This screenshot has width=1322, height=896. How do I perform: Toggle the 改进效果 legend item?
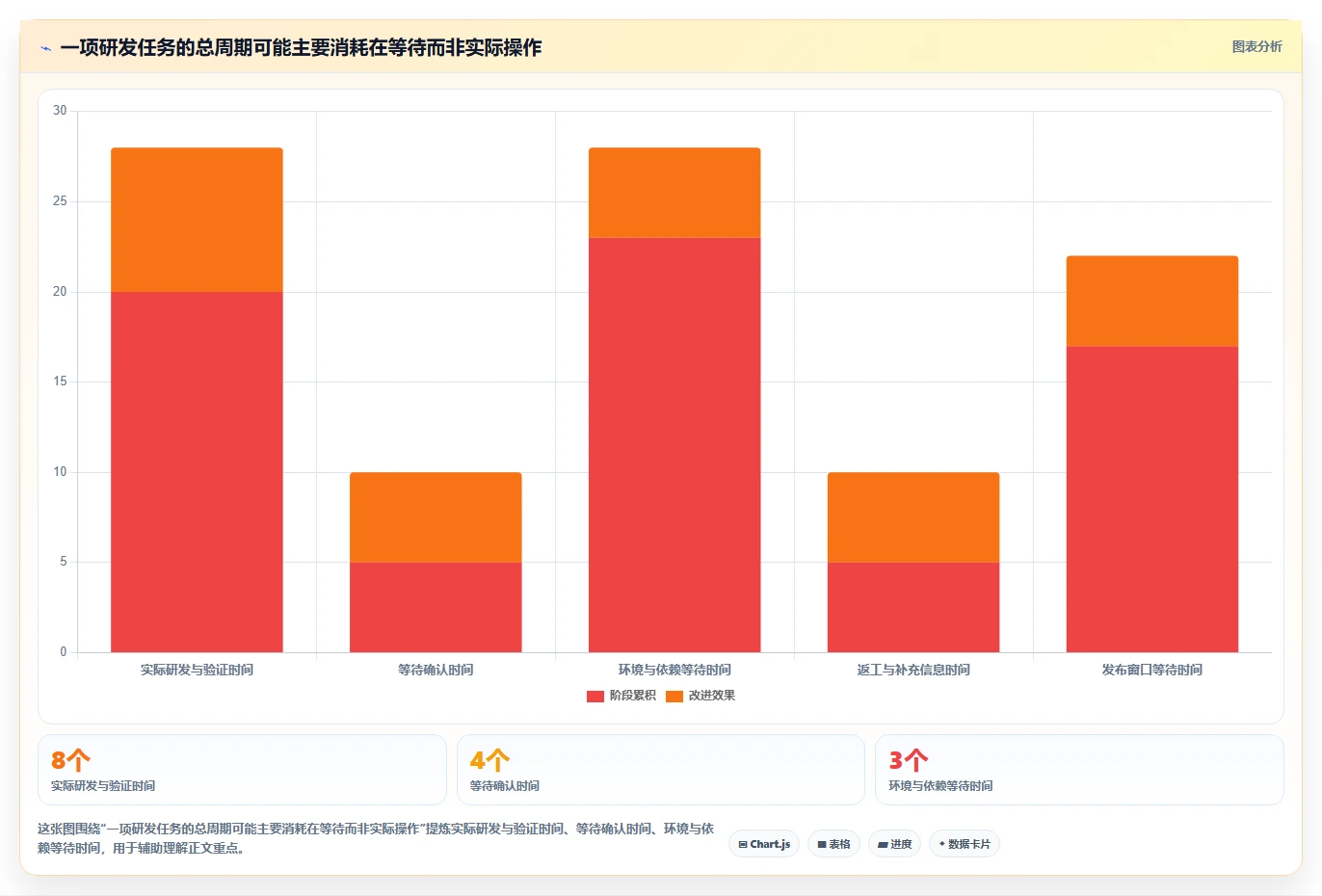(x=701, y=696)
